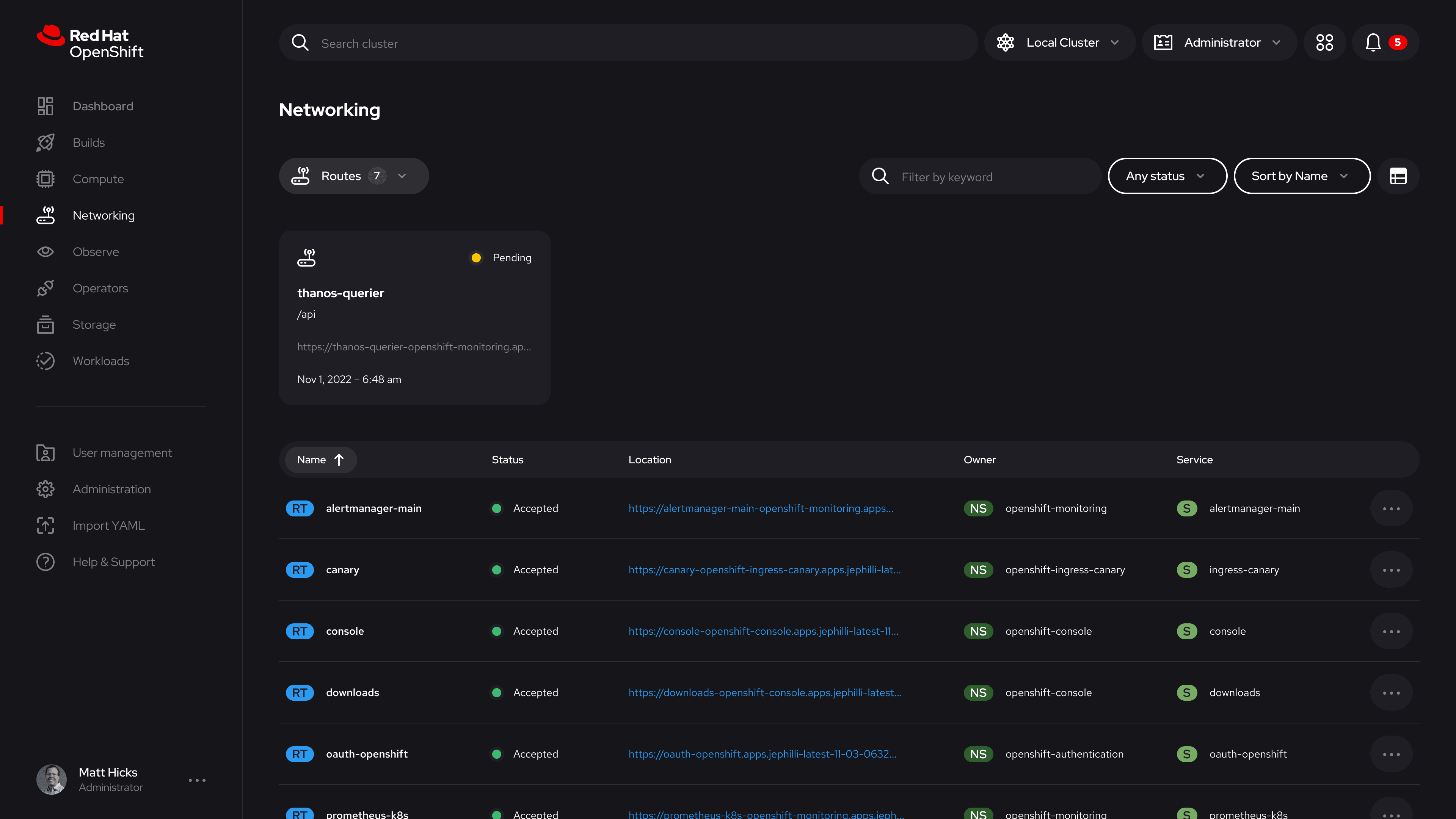Image resolution: width=1456 pixels, height=819 pixels.
Task: Open Matt Hicks user options menu
Action: coord(197,780)
